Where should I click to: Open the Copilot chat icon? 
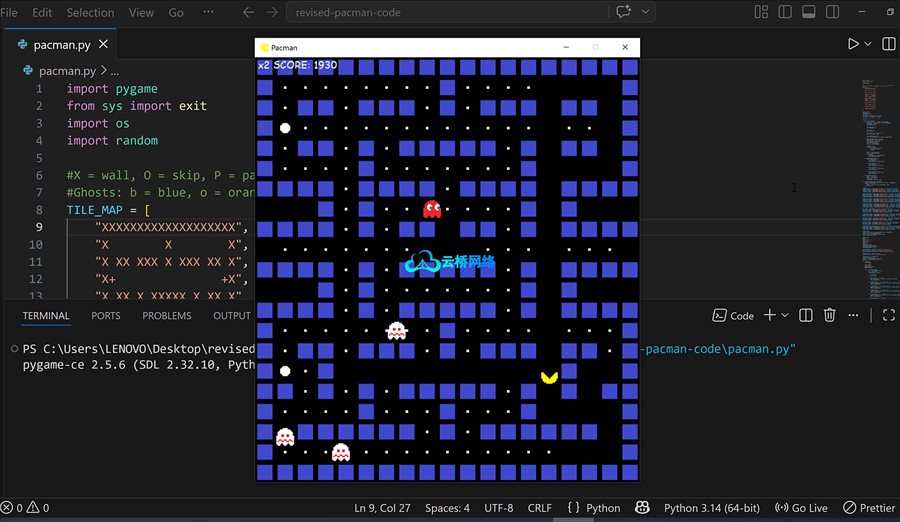pos(623,11)
